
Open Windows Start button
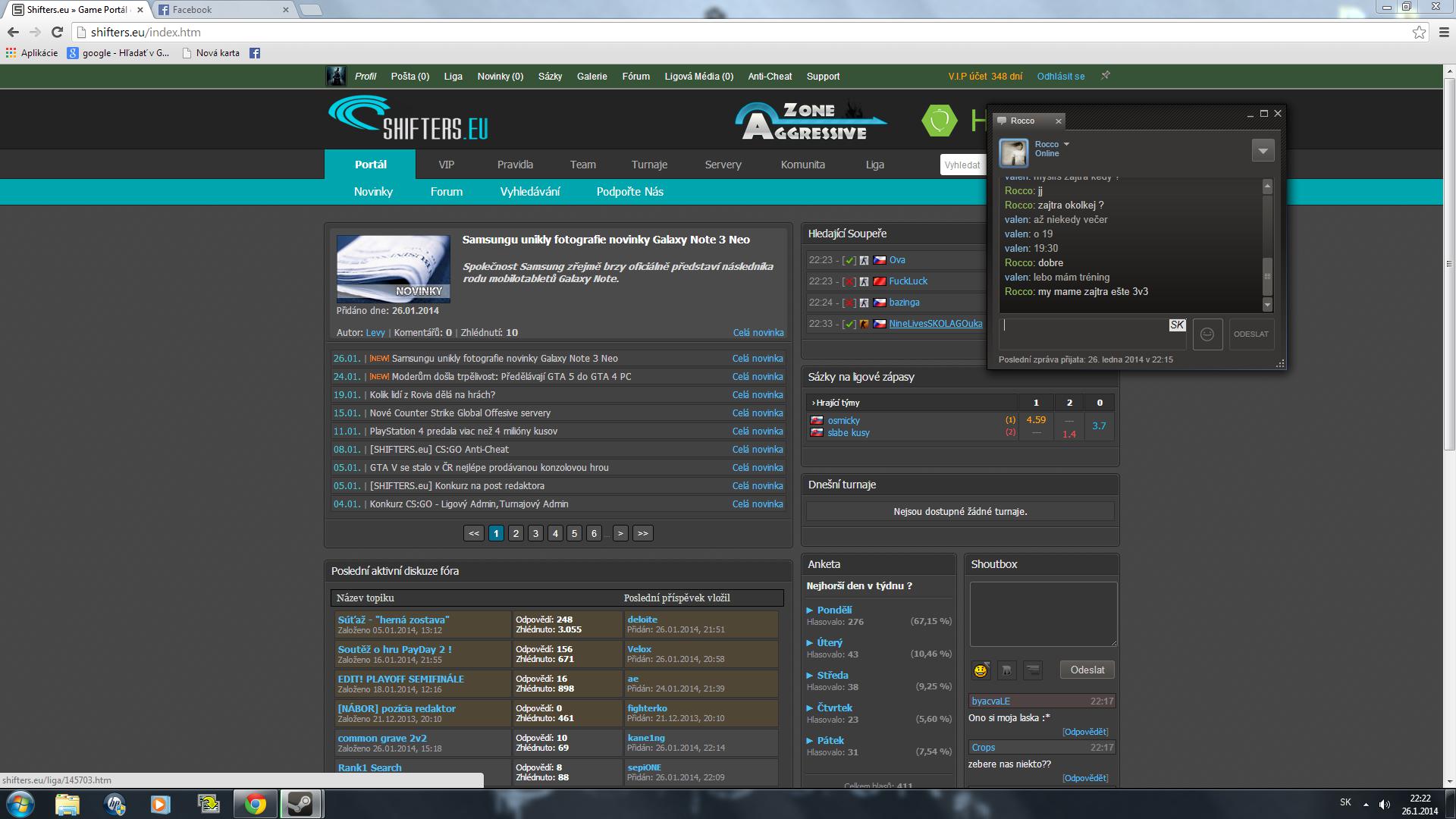(20, 804)
